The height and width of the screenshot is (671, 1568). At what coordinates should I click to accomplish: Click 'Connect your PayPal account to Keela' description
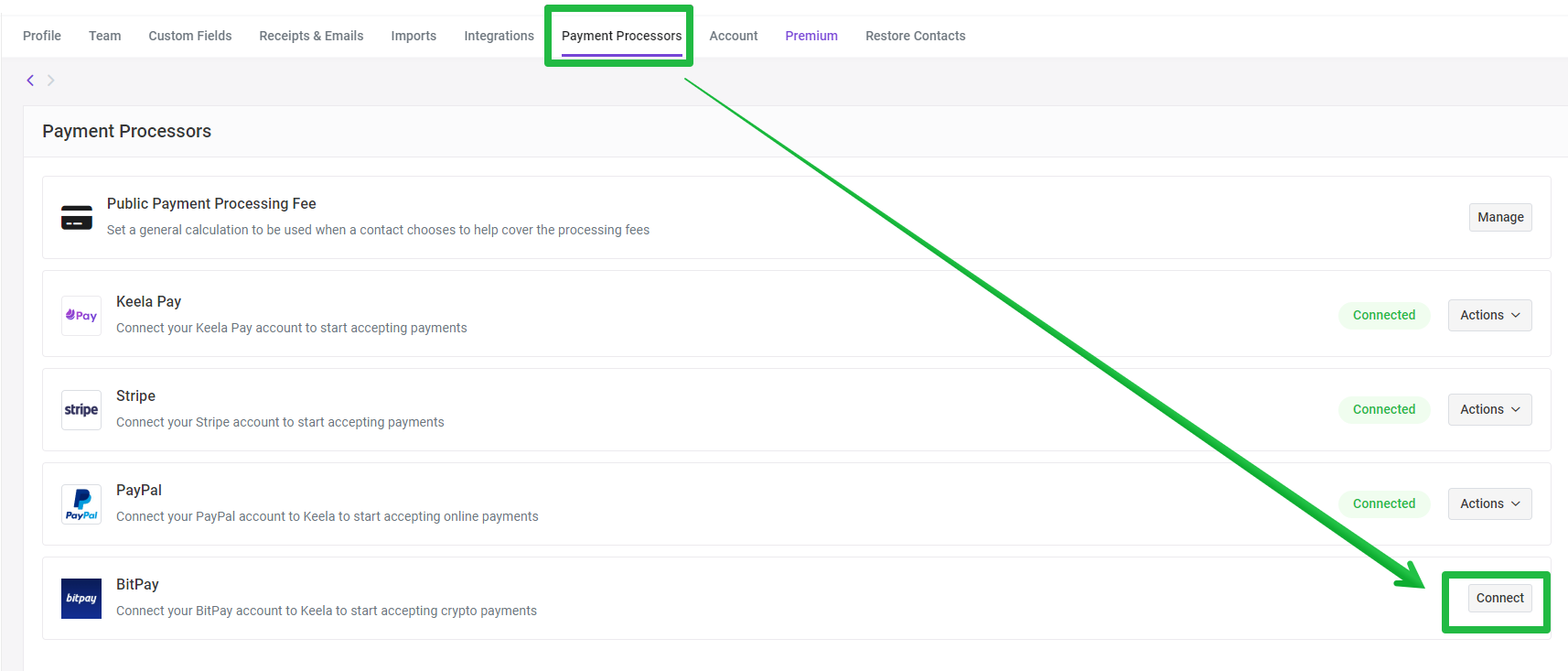pos(328,516)
